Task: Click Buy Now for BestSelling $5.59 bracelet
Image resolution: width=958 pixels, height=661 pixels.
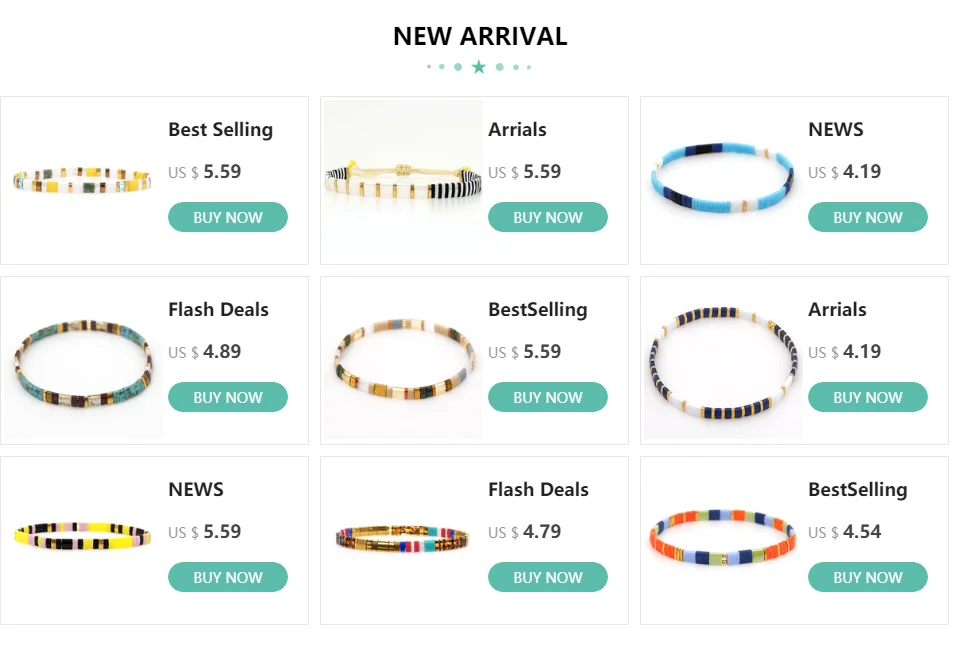Action: [x=547, y=397]
